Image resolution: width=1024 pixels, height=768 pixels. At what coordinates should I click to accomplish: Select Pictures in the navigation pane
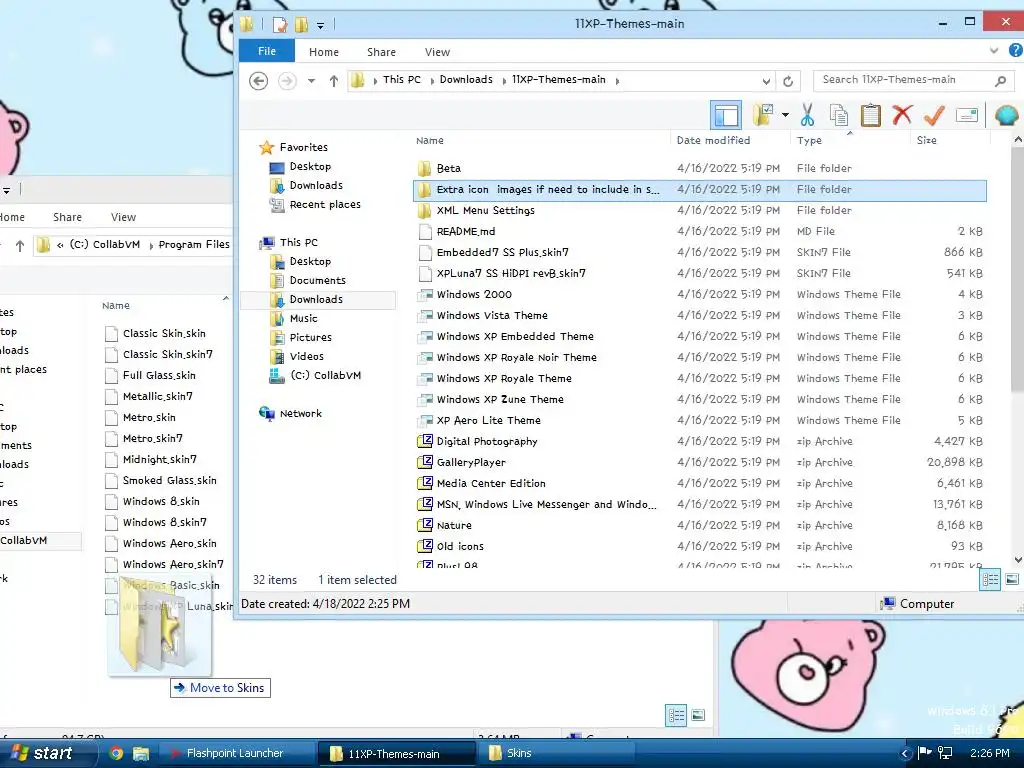tap(310, 337)
